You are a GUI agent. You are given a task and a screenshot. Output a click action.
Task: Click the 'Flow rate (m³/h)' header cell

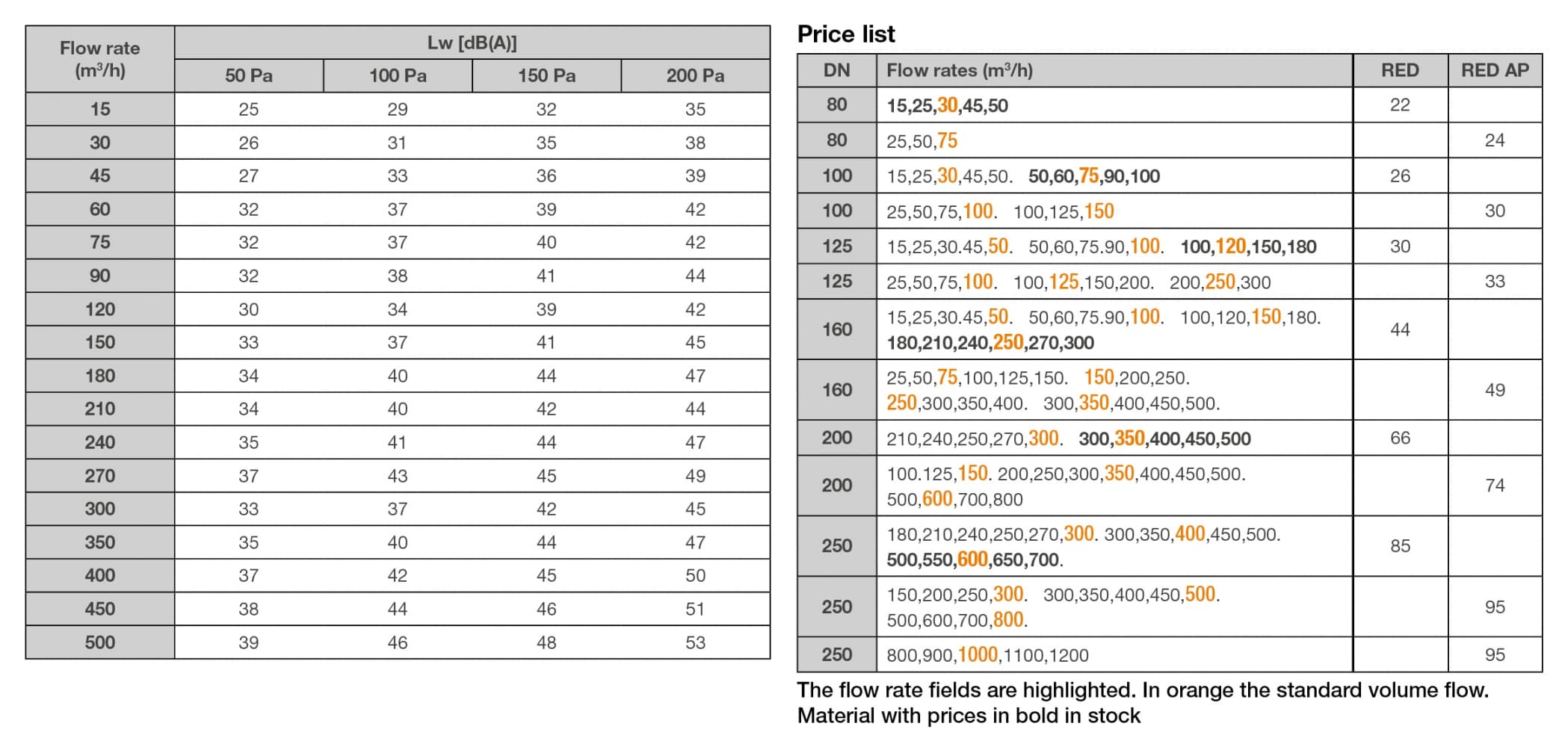coord(99,59)
